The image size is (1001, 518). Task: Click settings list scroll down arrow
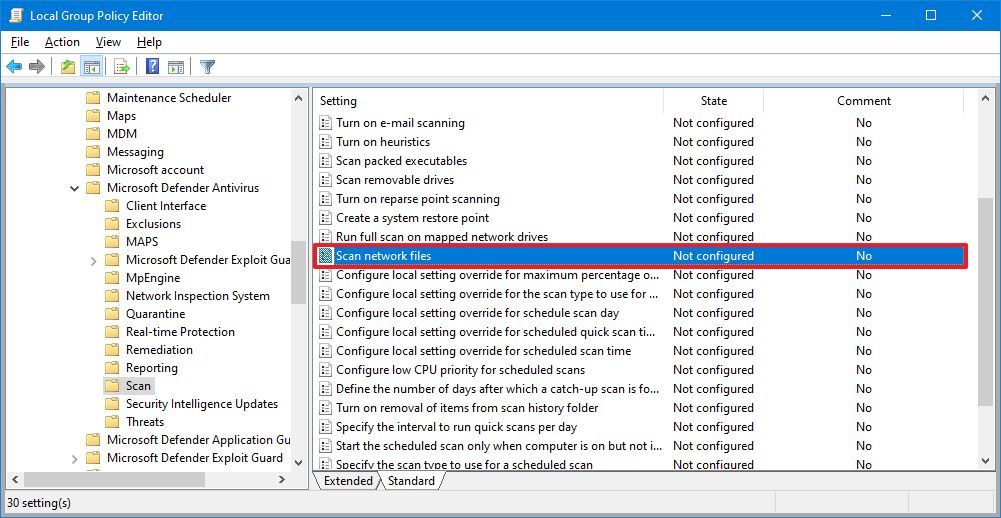tap(985, 459)
